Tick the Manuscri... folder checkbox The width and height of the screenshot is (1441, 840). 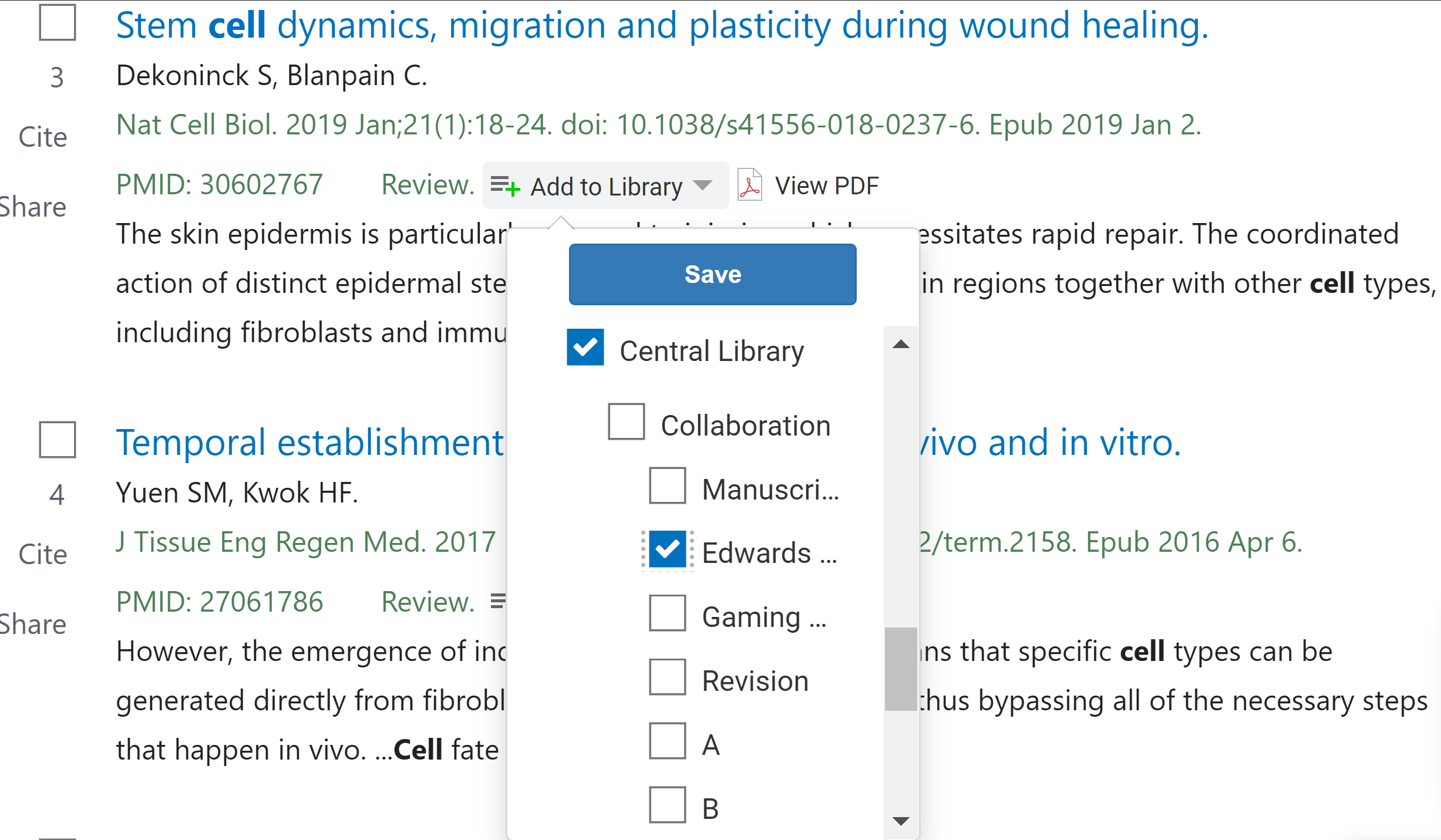667,485
